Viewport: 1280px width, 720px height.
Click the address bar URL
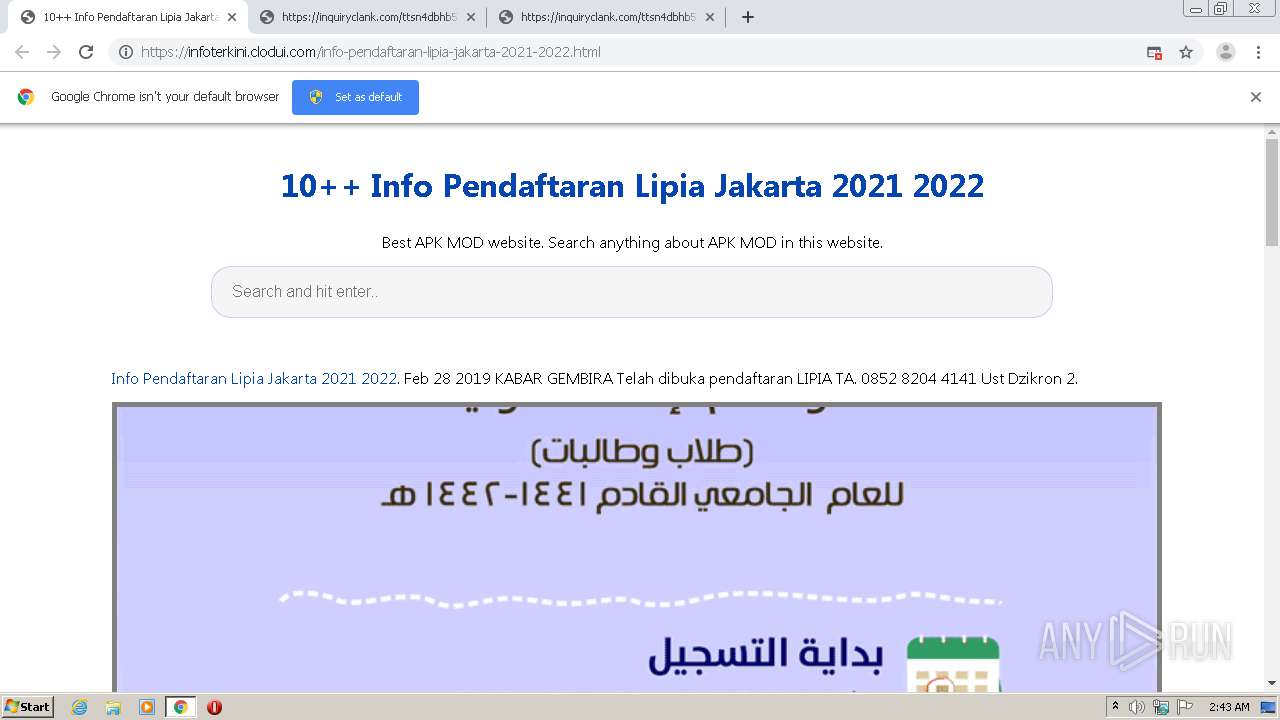(x=371, y=52)
